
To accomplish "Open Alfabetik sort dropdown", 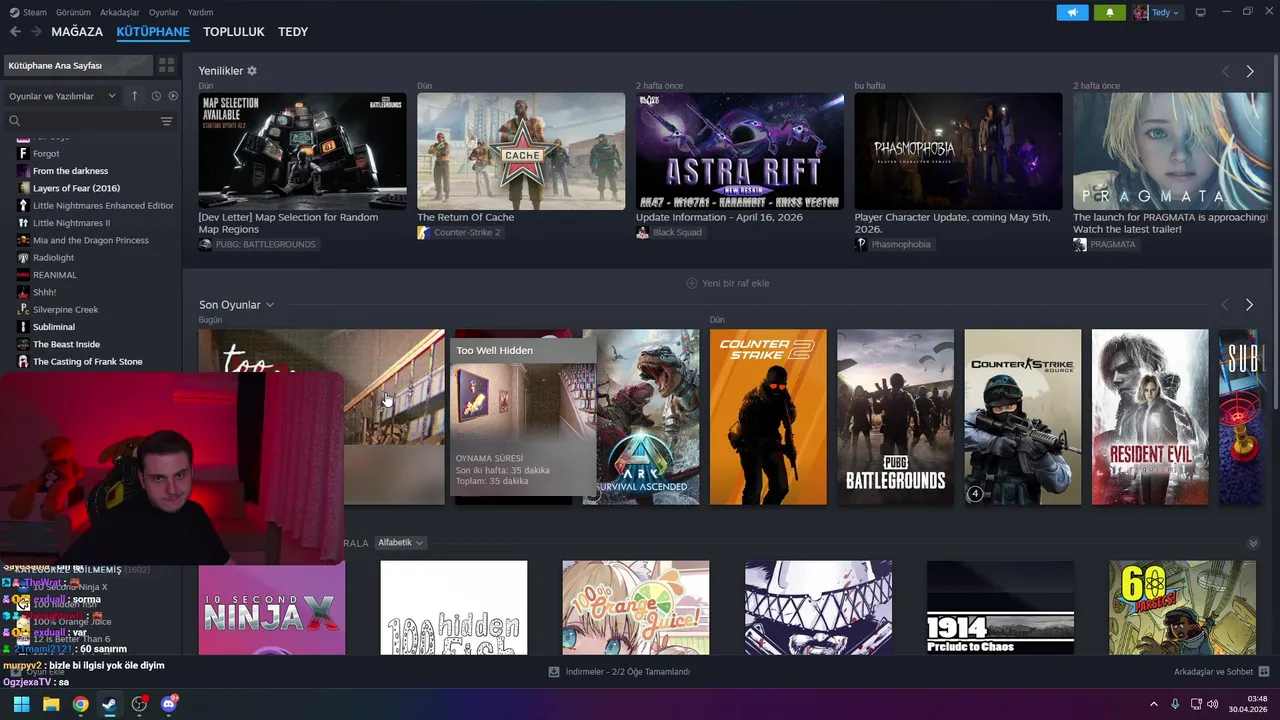I will [400, 543].
